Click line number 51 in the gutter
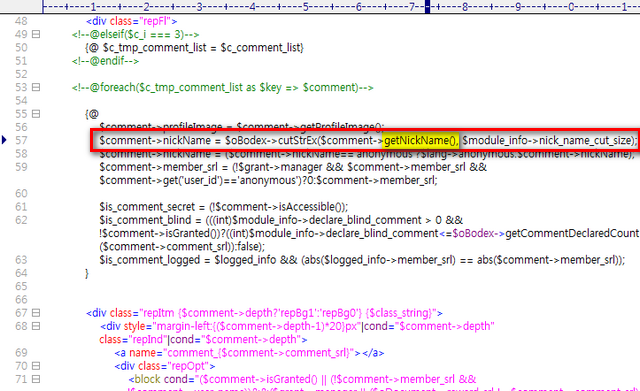 (x=21, y=61)
